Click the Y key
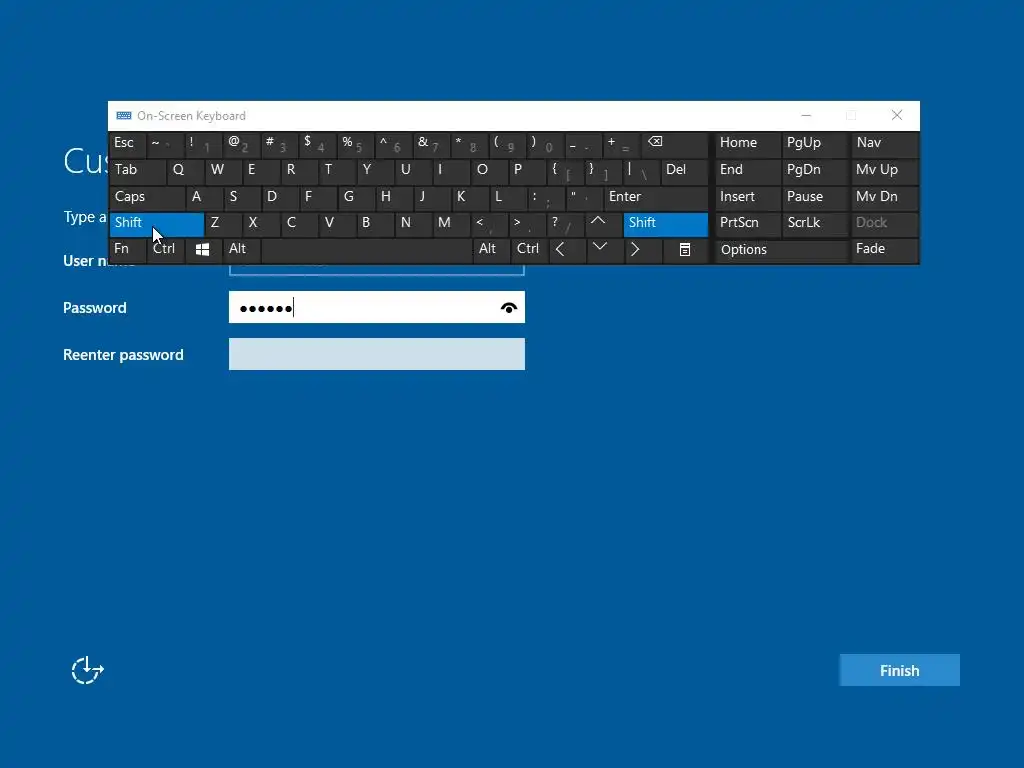The image size is (1024, 768). click(375, 170)
